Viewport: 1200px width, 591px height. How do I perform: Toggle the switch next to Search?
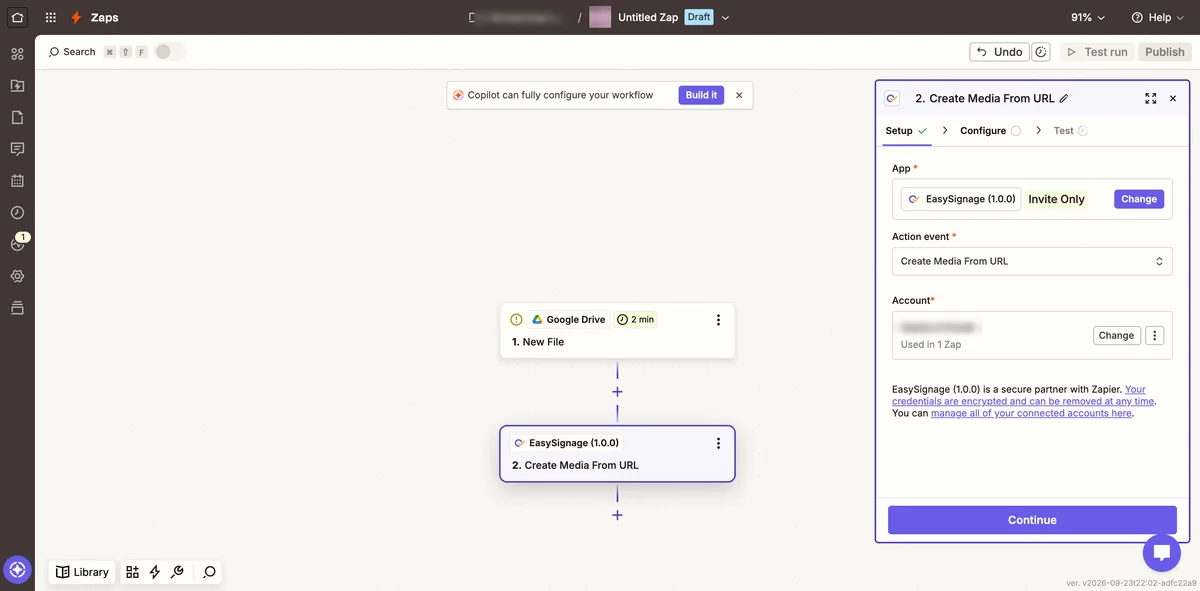click(x=170, y=52)
